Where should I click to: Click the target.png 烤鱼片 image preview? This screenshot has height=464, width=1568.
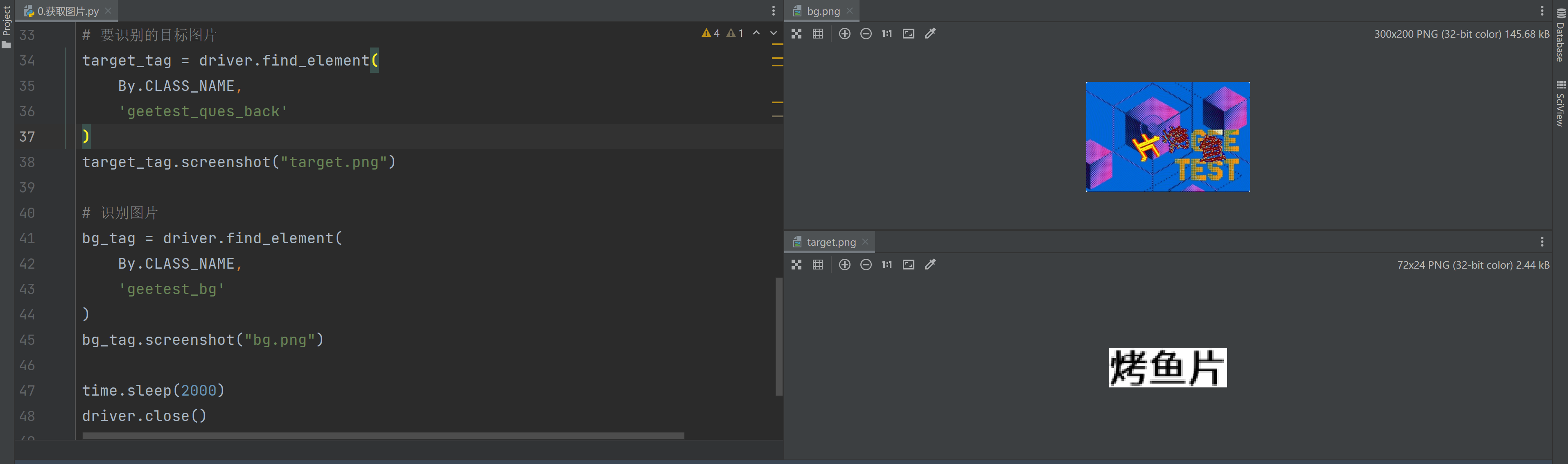click(1167, 368)
